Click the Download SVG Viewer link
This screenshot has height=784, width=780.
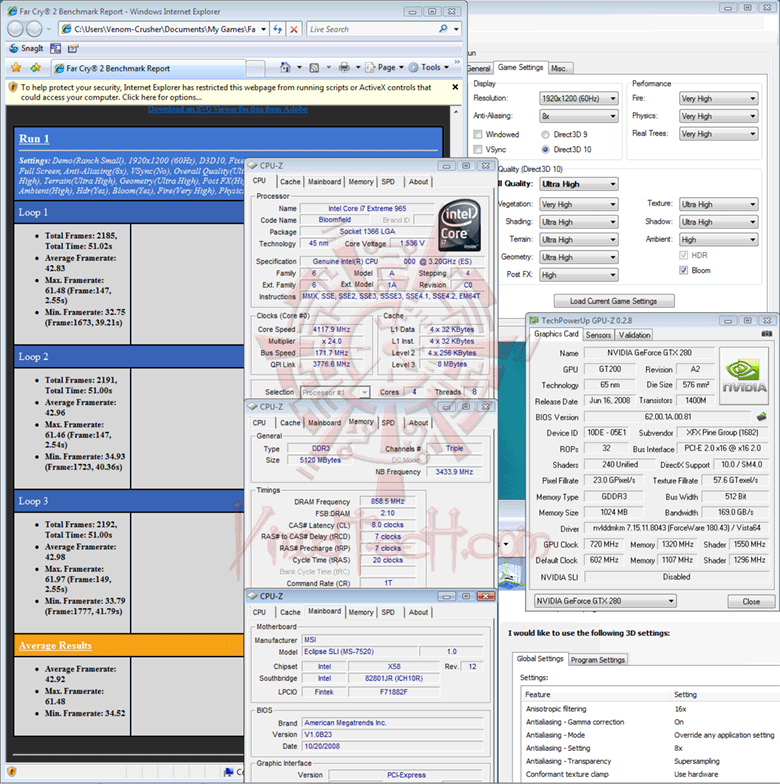point(228,108)
